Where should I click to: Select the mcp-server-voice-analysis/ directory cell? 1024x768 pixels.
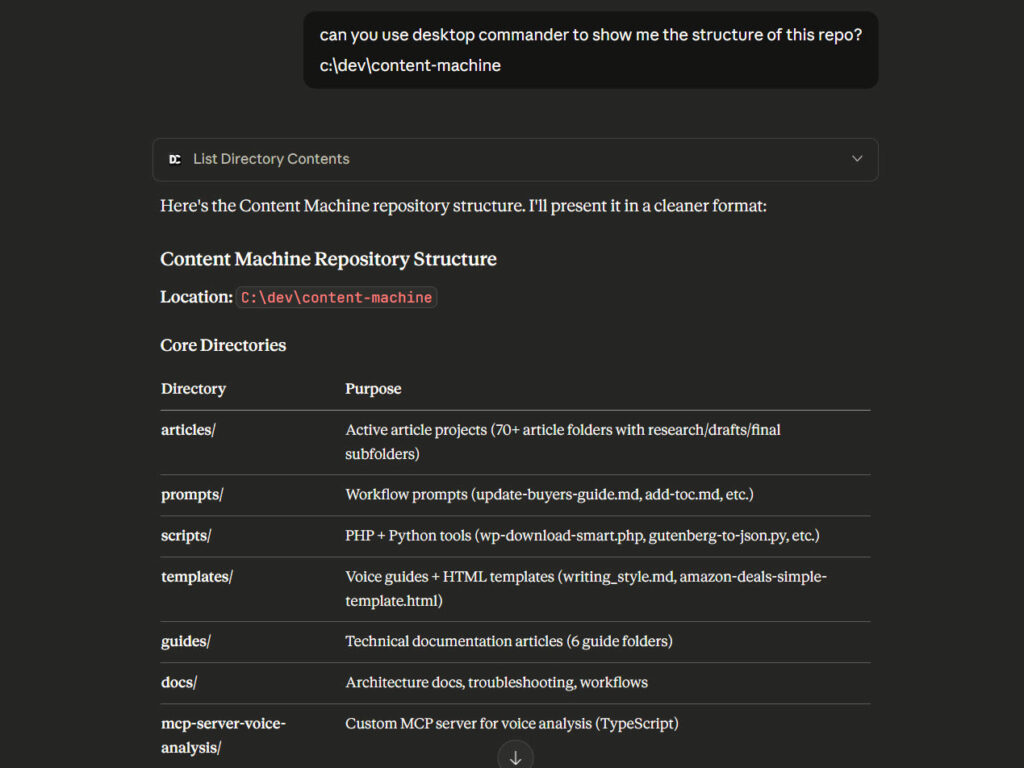click(x=223, y=735)
